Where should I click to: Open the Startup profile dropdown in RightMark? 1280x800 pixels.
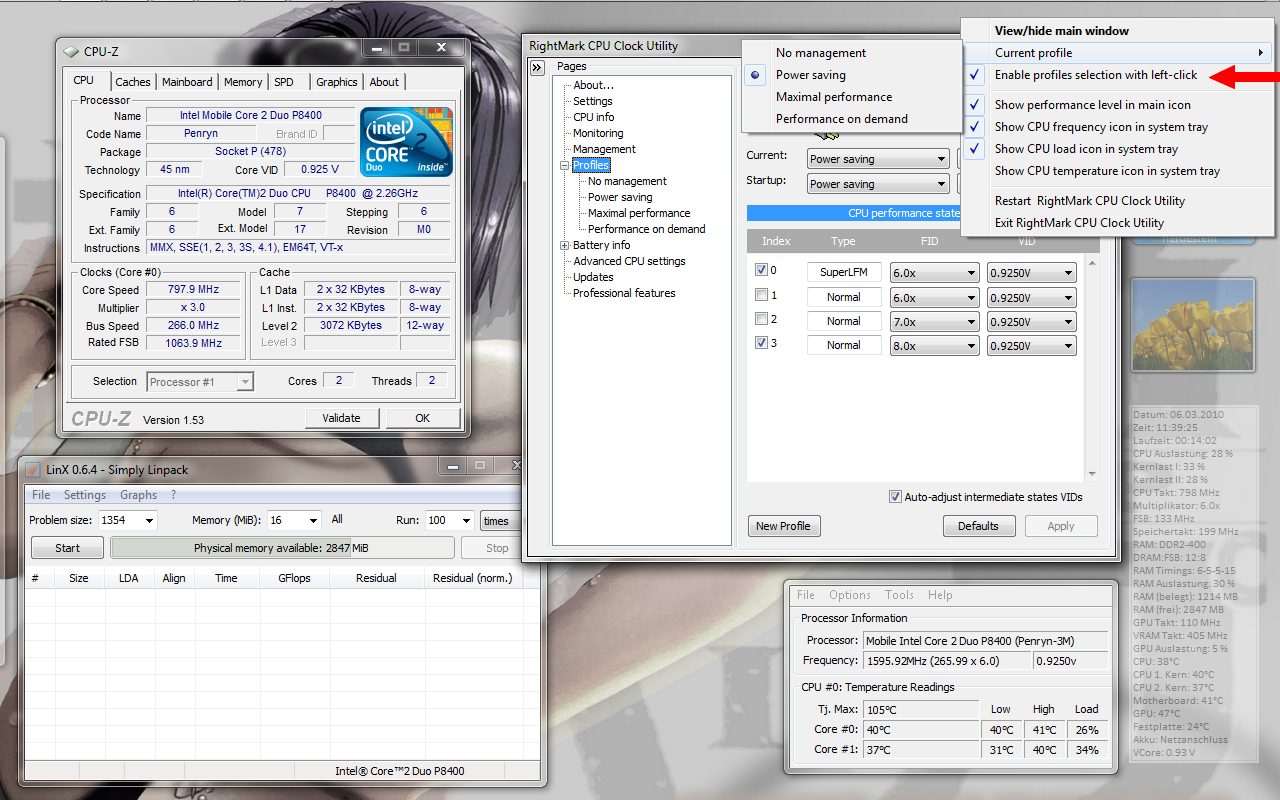[878, 184]
